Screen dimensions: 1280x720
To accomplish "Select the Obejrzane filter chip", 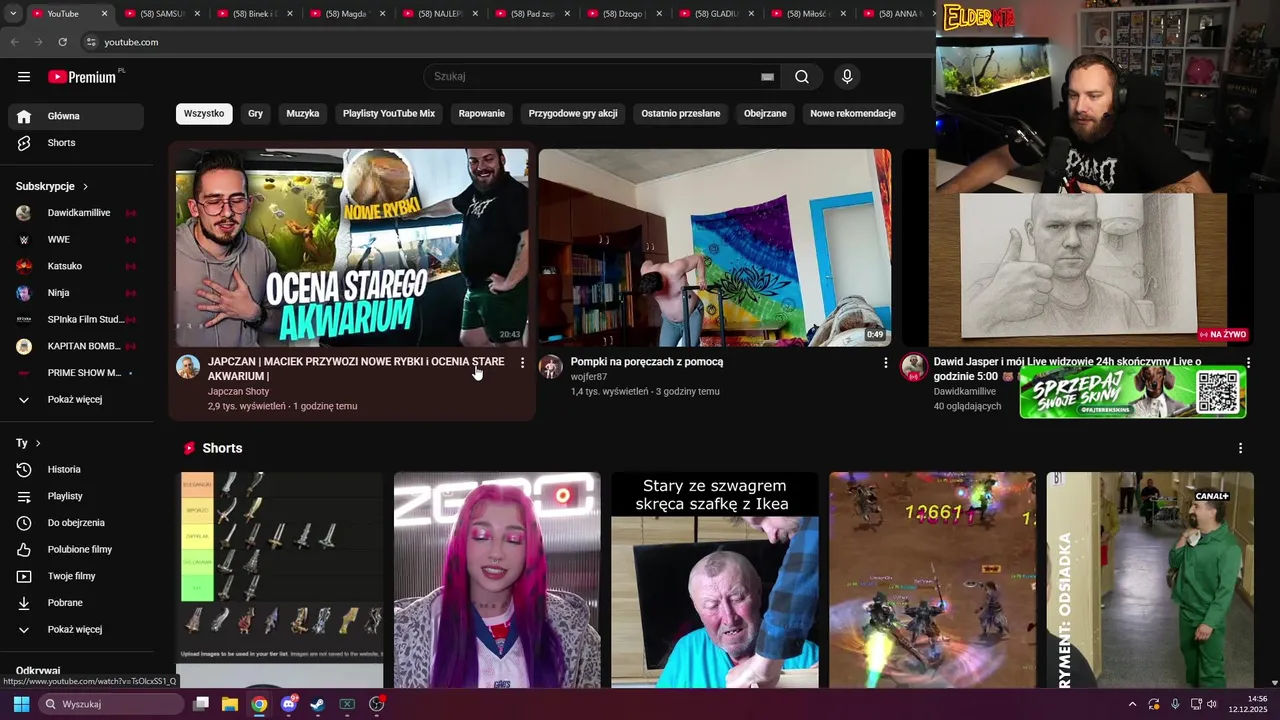I will [765, 114].
